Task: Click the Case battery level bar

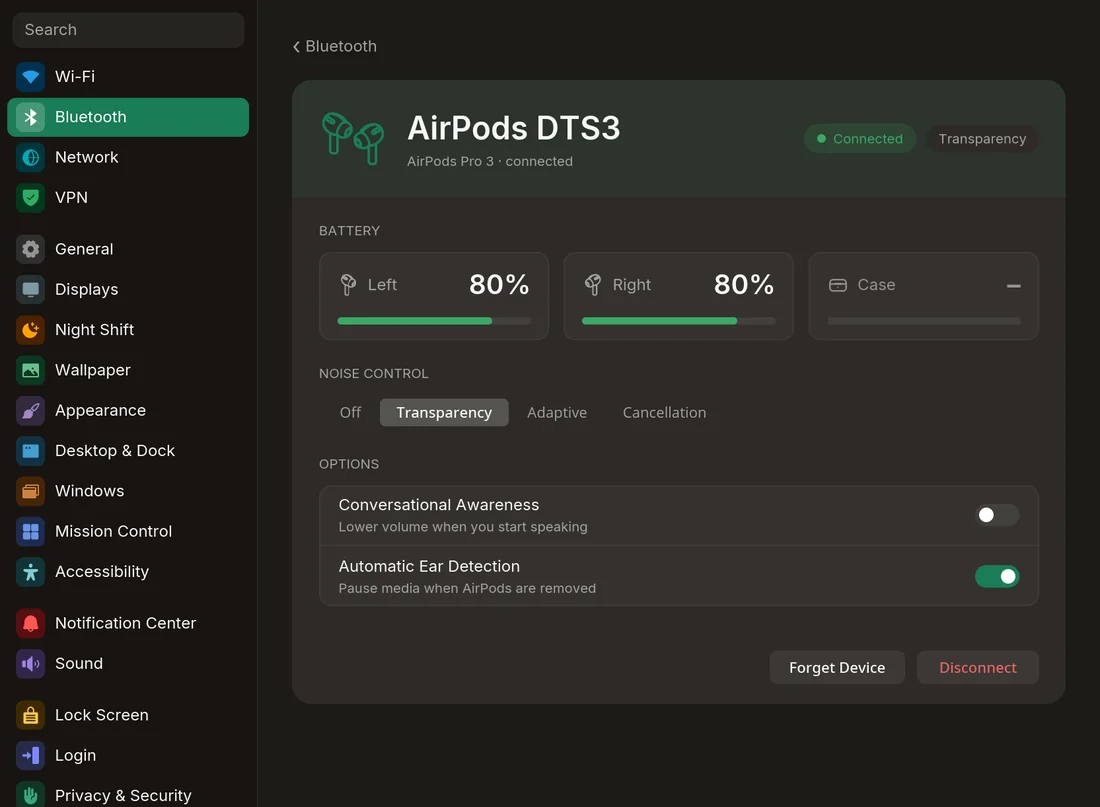Action: 923,321
